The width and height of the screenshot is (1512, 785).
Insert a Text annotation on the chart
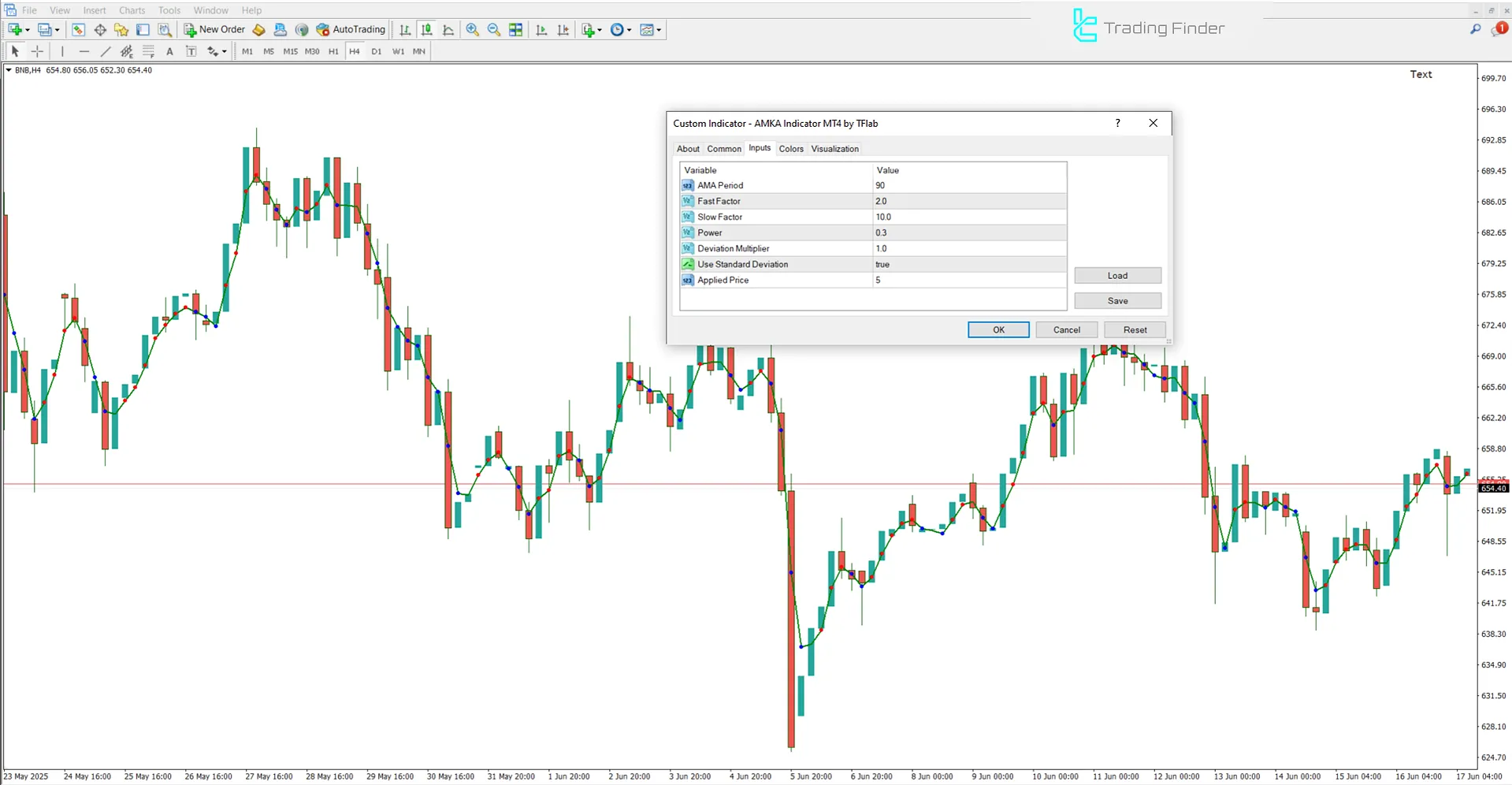point(169,50)
